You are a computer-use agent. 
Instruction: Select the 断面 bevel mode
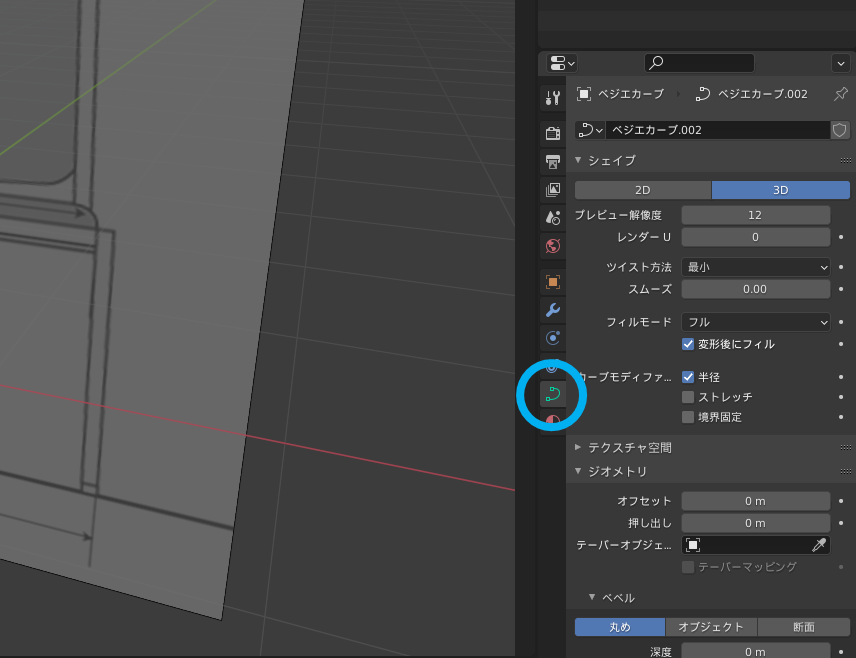[x=804, y=627]
